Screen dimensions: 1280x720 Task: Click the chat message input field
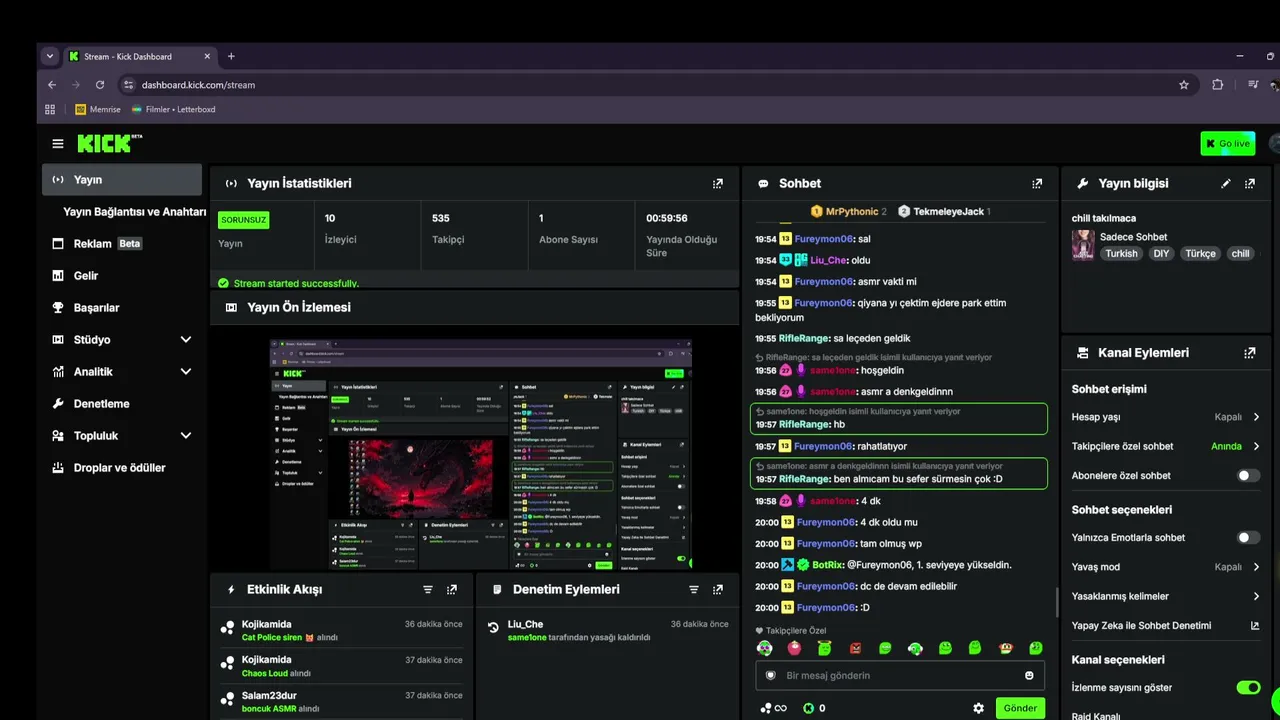click(899, 676)
